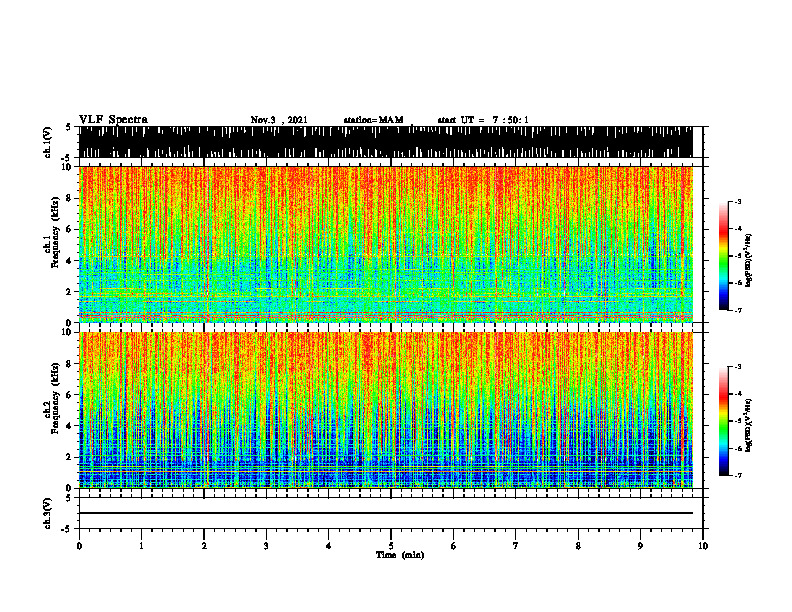
Task: Click the ch.1 colorbar "log(PSD)(V²/Hz)" label
Action: (749, 261)
